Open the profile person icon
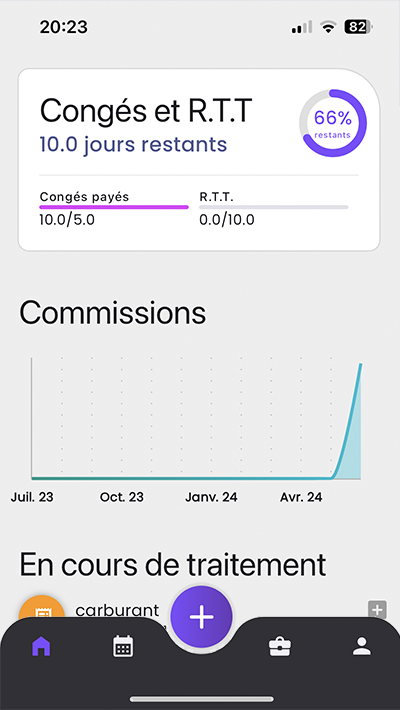 point(362,646)
